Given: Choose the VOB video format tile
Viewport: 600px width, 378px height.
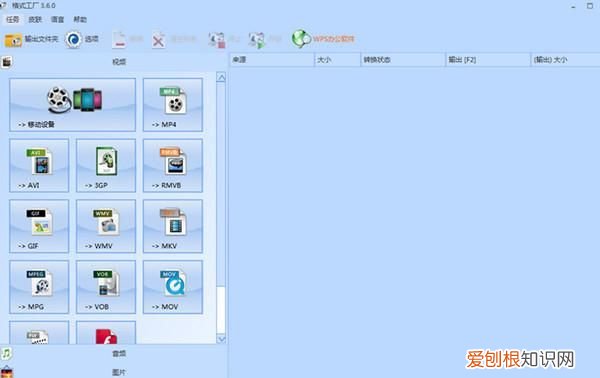Looking at the screenshot, I should tap(106, 287).
